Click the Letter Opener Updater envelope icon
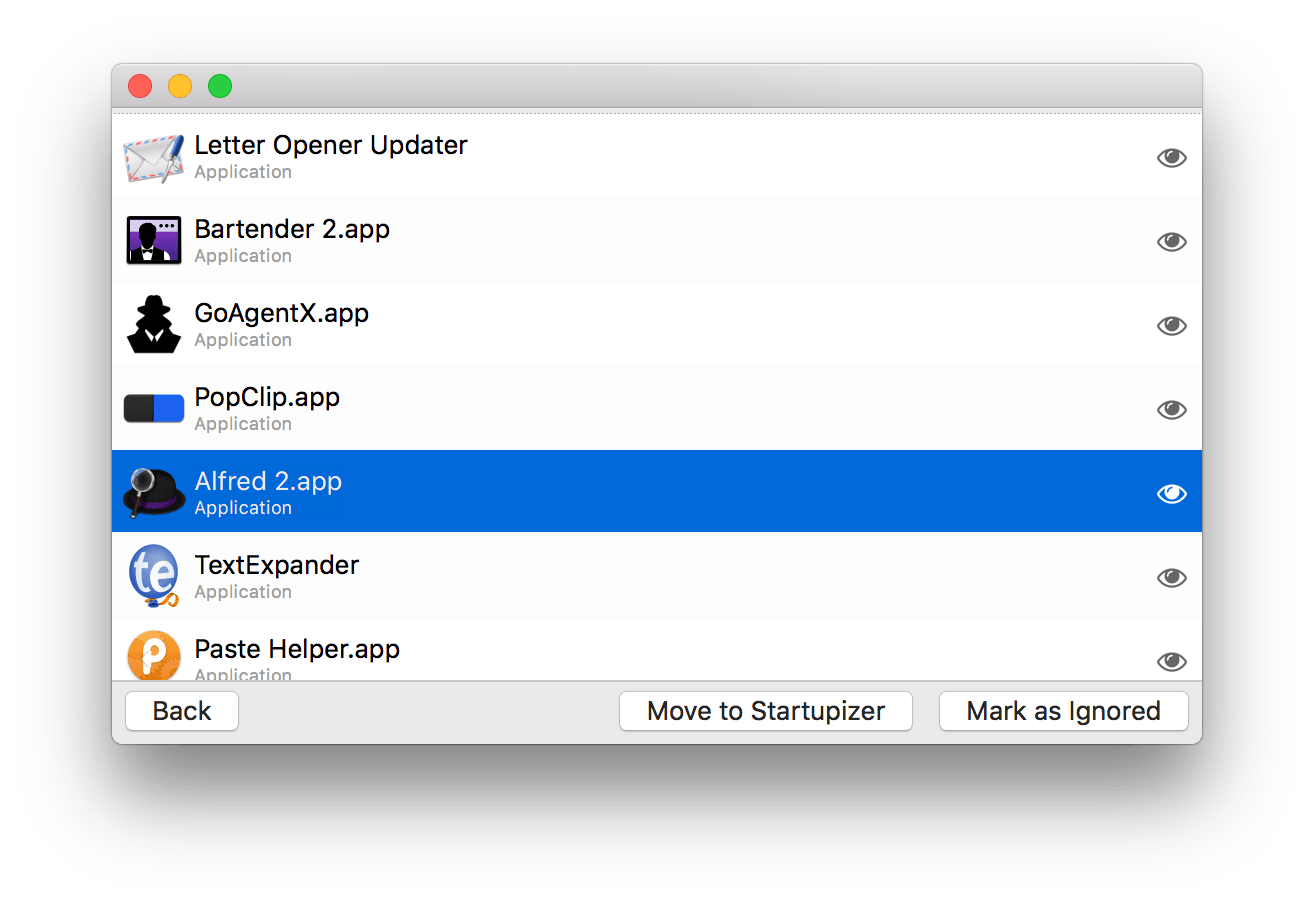The height and width of the screenshot is (904, 1314). pos(154,158)
